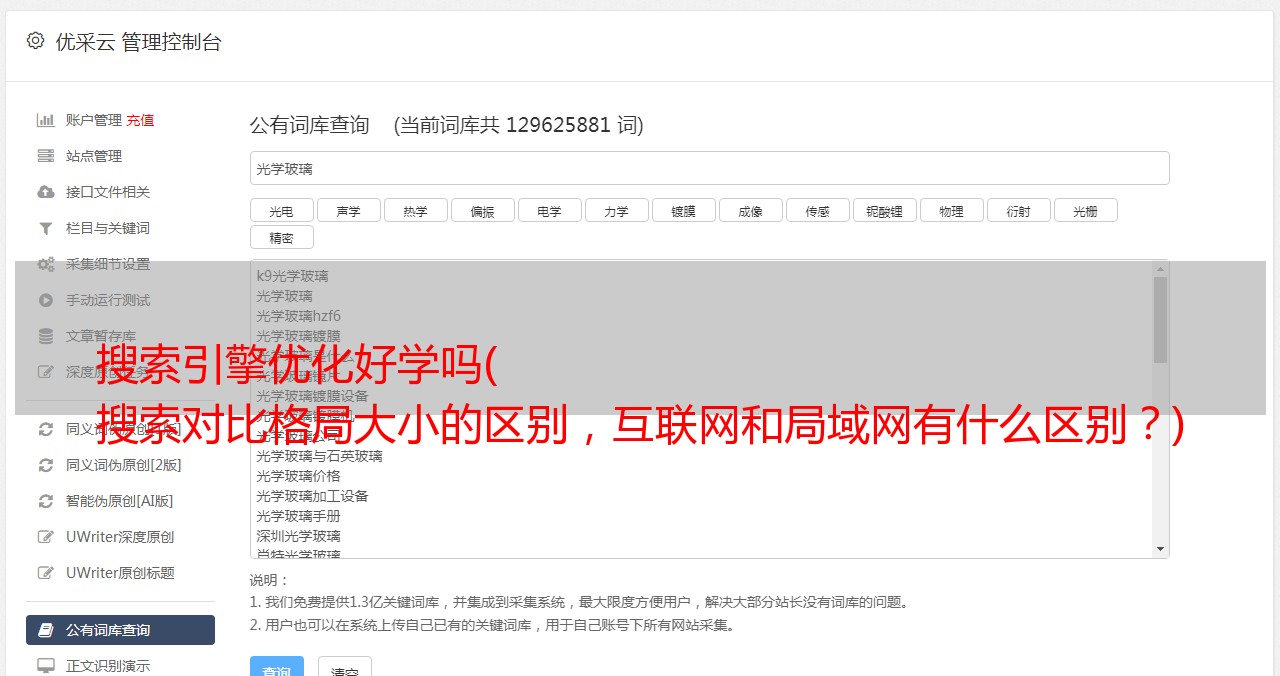Click the 光栅 tag button
Screen dimensions: 1280x676
point(1085,210)
